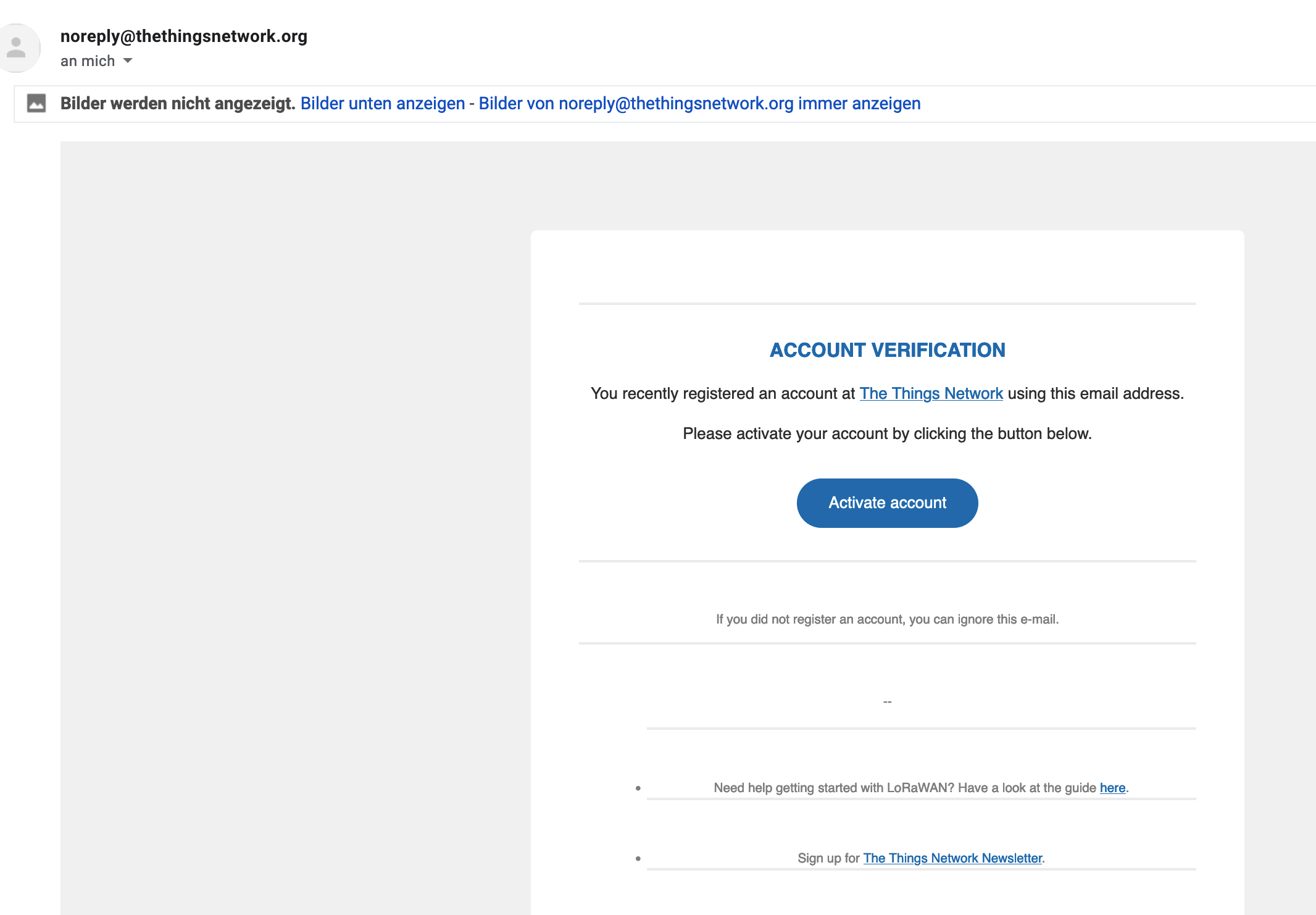1316x915 pixels.
Task: Click 'Please activate your account' sentence
Action: (887, 433)
